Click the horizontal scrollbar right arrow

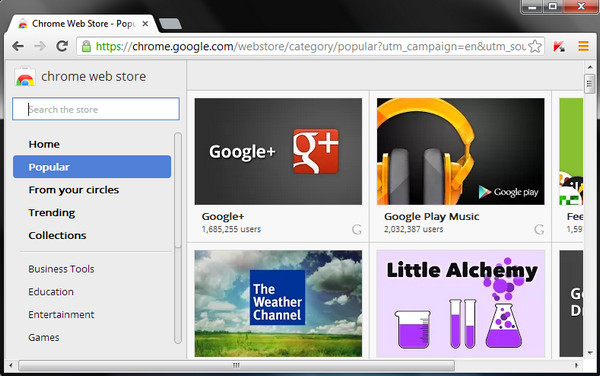(576, 365)
